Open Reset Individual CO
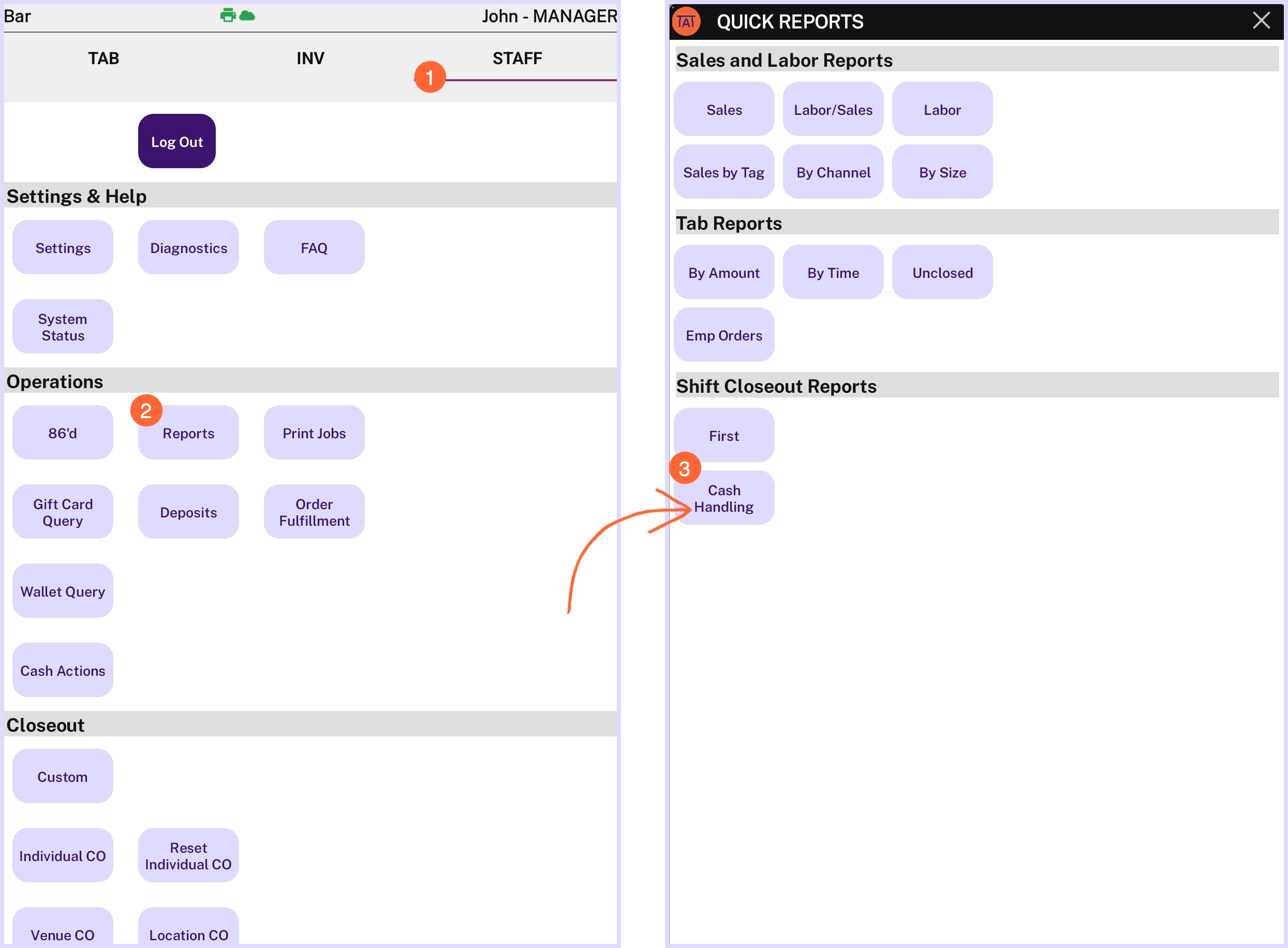Image resolution: width=1288 pixels, height=948 pixels. (x=188, y=855)
